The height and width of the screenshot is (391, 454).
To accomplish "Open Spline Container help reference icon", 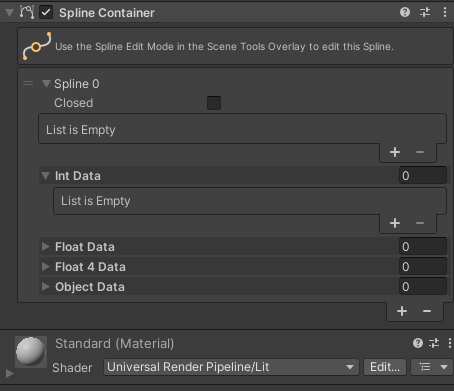I will 405,12.
